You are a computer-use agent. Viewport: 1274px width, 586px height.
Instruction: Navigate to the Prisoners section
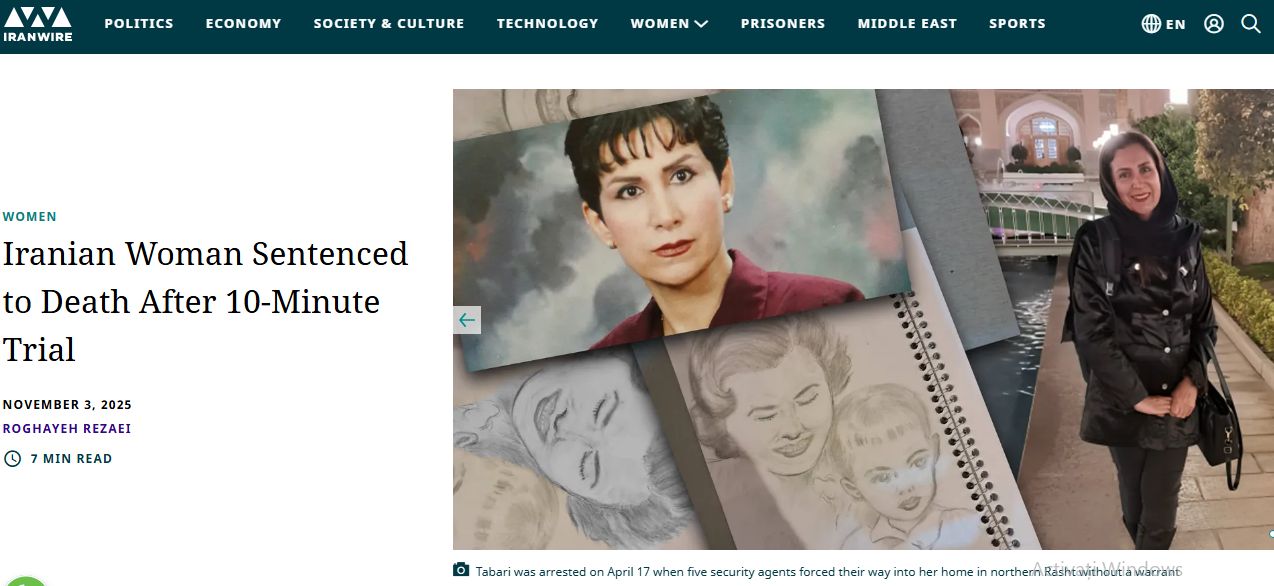pos(783,23)
